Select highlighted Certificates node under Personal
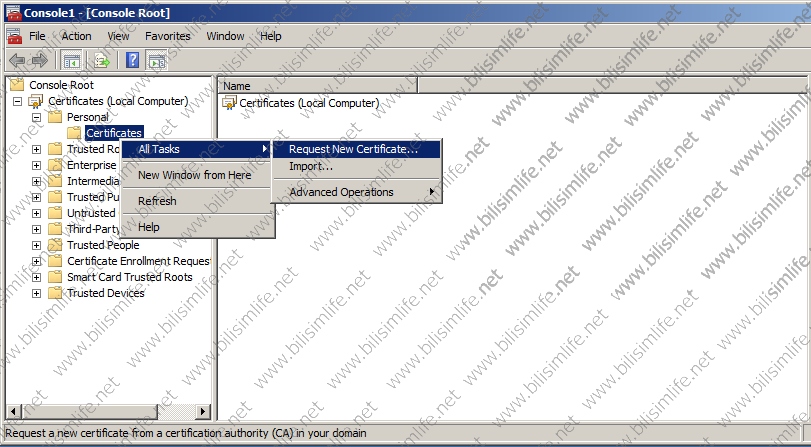 (114, 133)
